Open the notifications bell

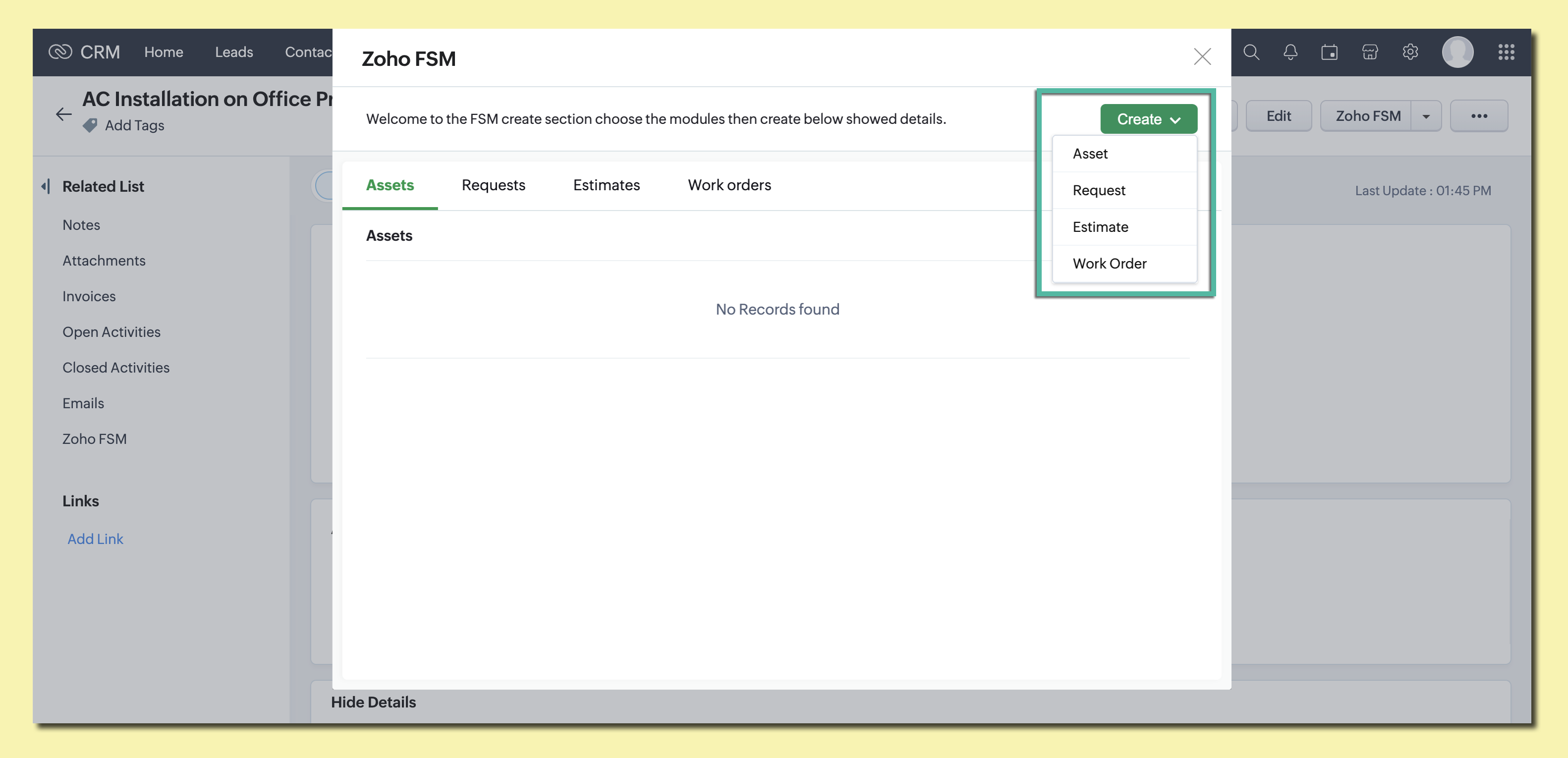[x=1290, y=53]
